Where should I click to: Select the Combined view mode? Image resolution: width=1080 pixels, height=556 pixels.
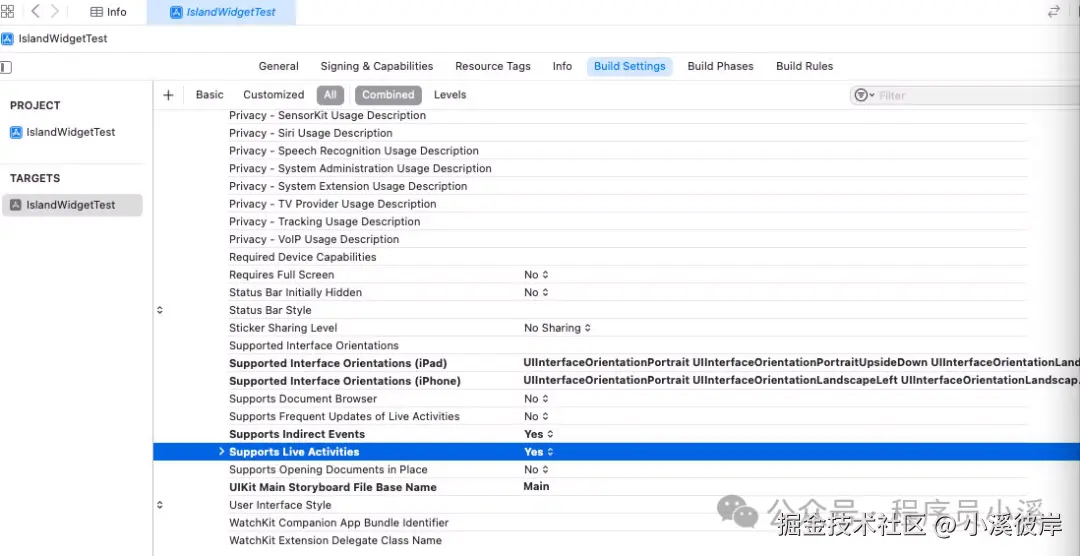(x=388, y=95)
